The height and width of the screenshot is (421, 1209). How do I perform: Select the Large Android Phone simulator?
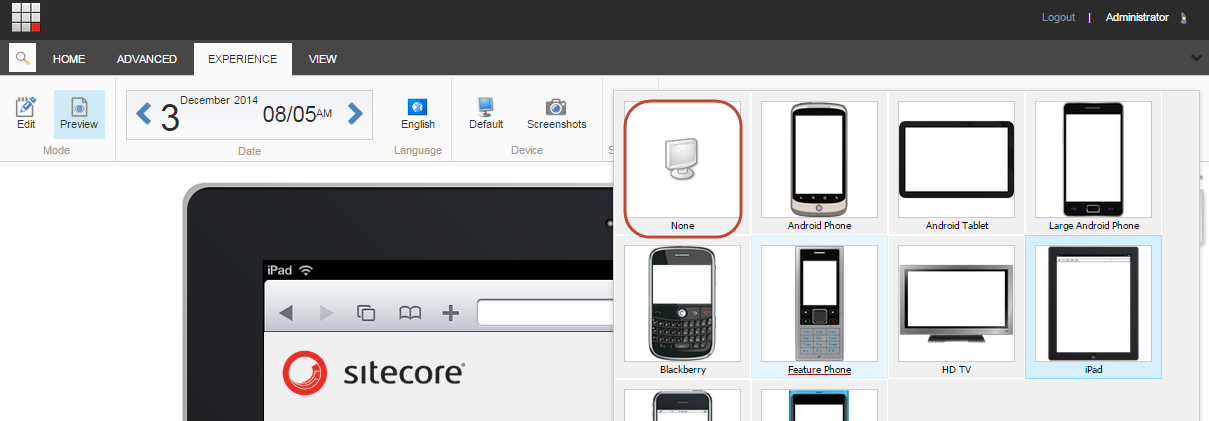1094,166
